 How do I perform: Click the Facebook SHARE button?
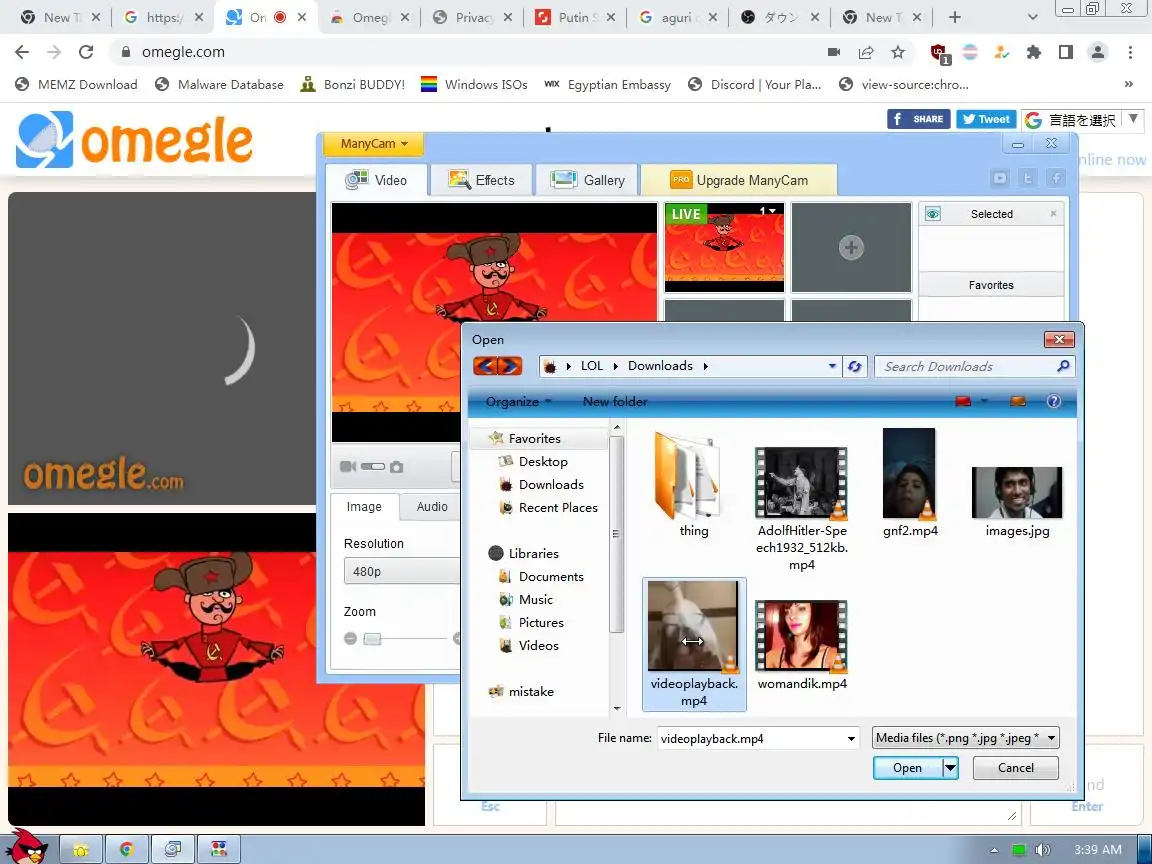coord(918,119)
